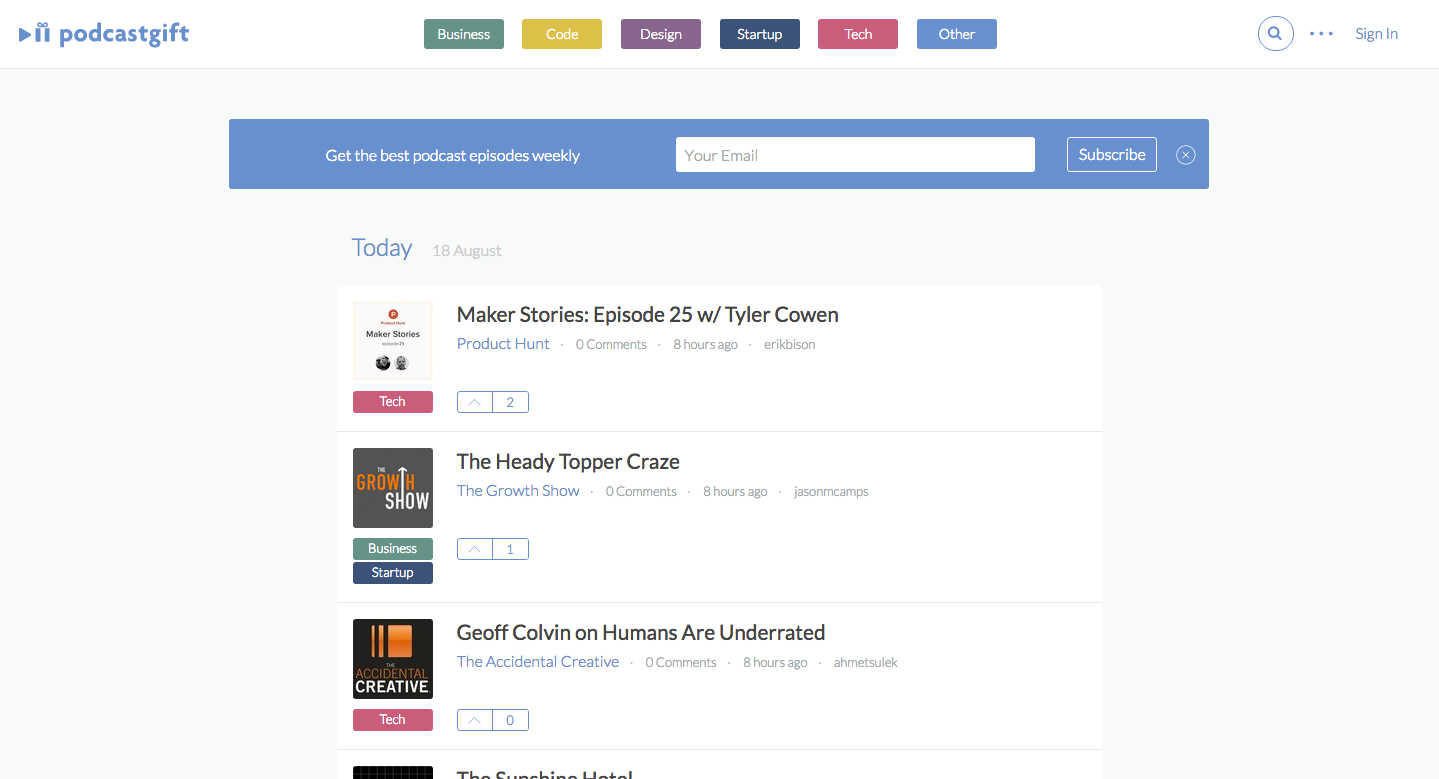Open The Accidental Creative podcast link
1439x779 pixels.
[x=538, y=661]
